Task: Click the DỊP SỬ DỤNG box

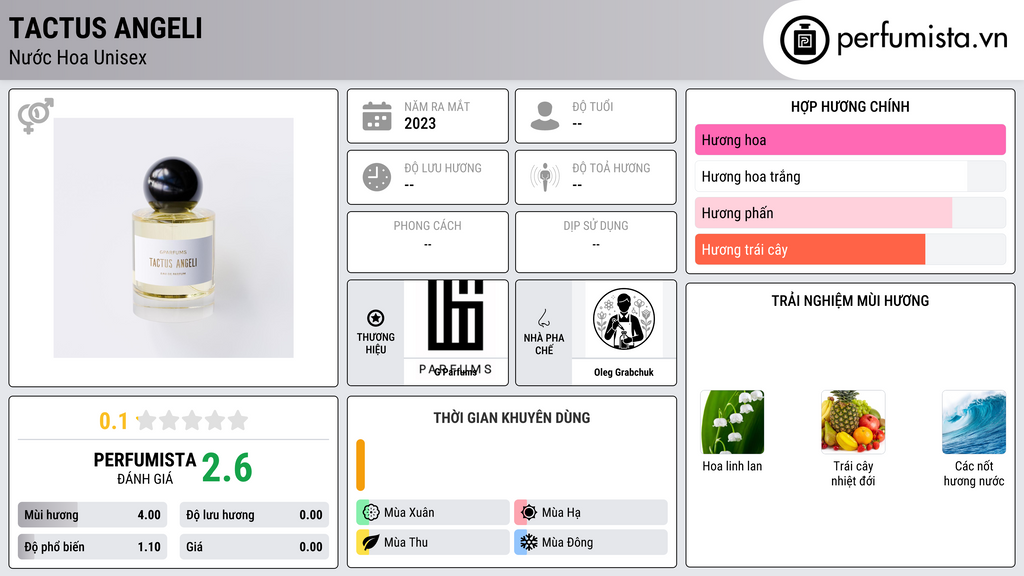Action: [596, 242]
